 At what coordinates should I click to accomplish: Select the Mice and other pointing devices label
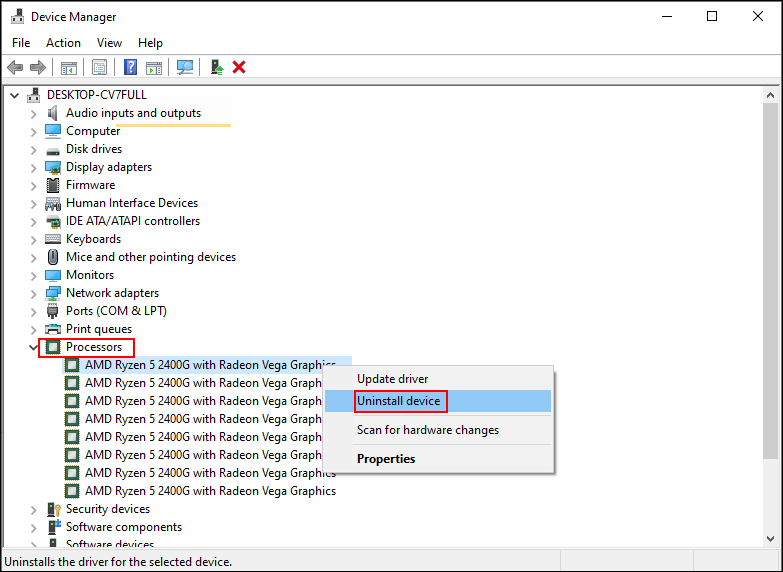pyautogui.click(x=151, y=257)
